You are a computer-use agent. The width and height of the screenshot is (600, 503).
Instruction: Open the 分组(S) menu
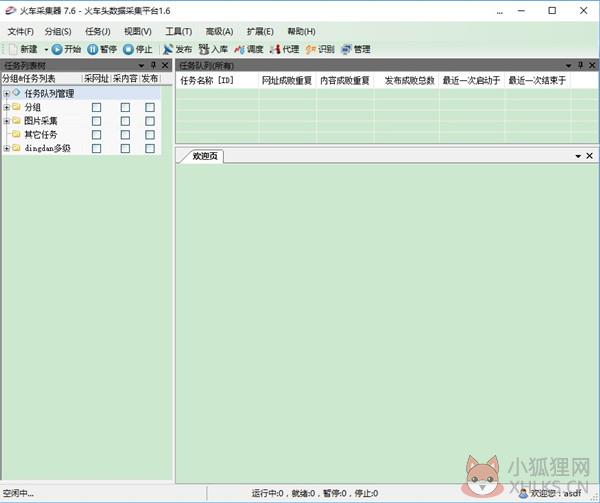[x=58, y=31]
